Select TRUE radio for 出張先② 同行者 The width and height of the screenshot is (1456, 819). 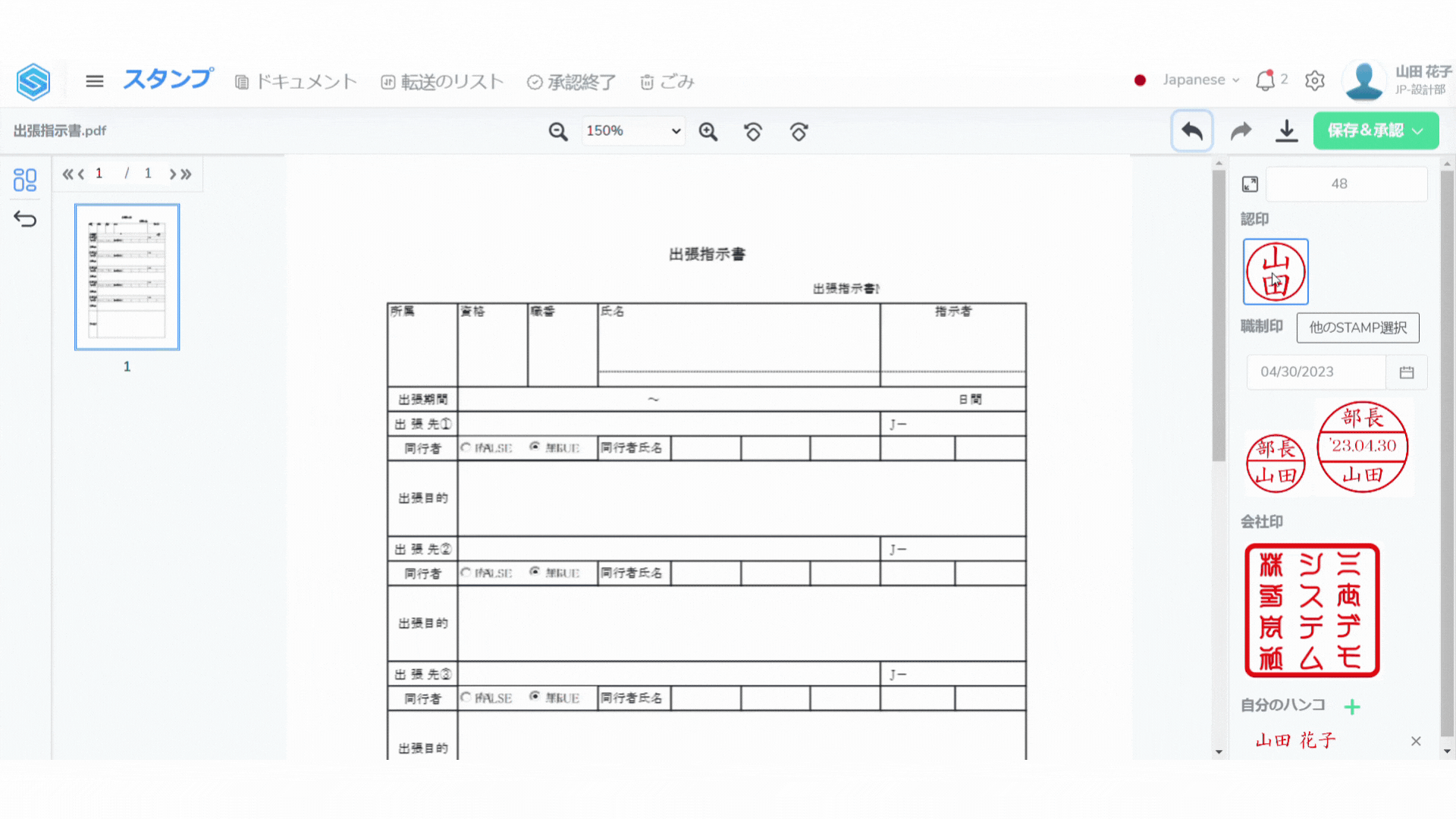point(535,572)
